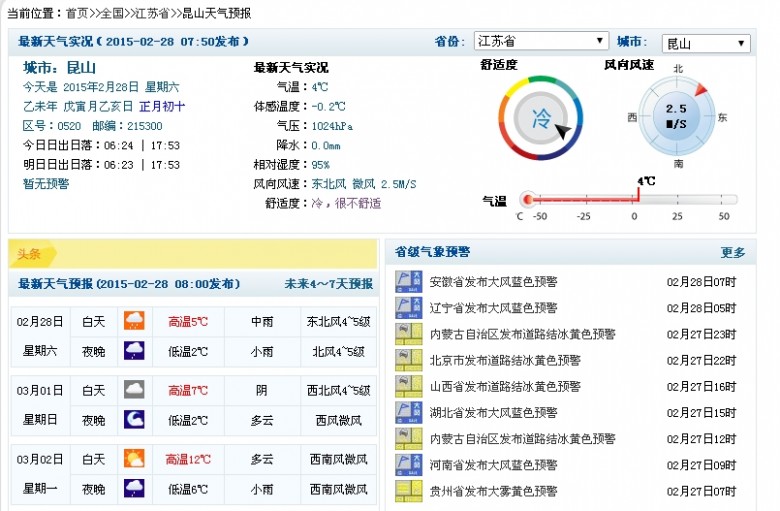Click the Feb 28 night rain icon
Viewport: 780px width, 511px height.
134,351
